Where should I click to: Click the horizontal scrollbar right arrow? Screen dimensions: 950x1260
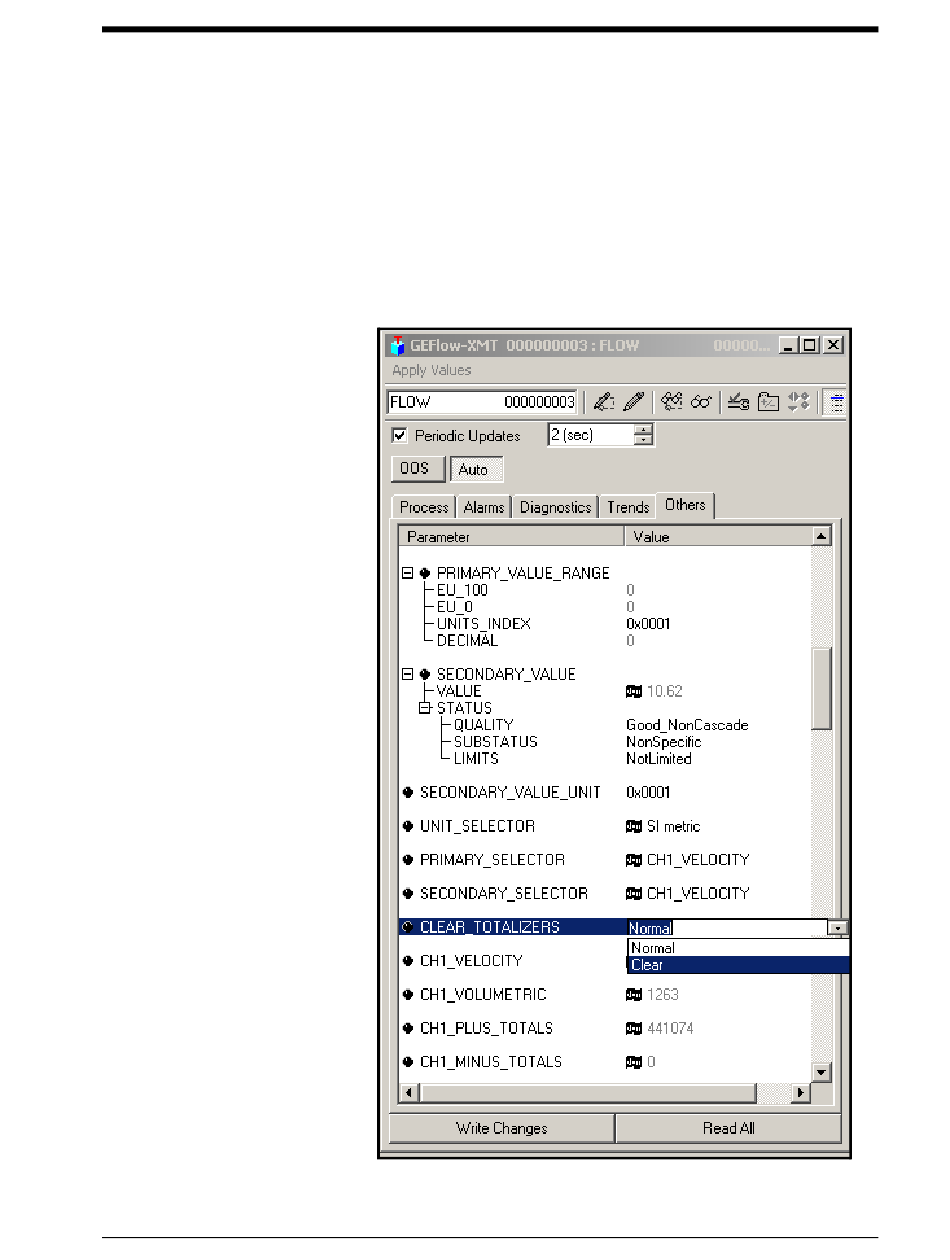[800, 1093]
